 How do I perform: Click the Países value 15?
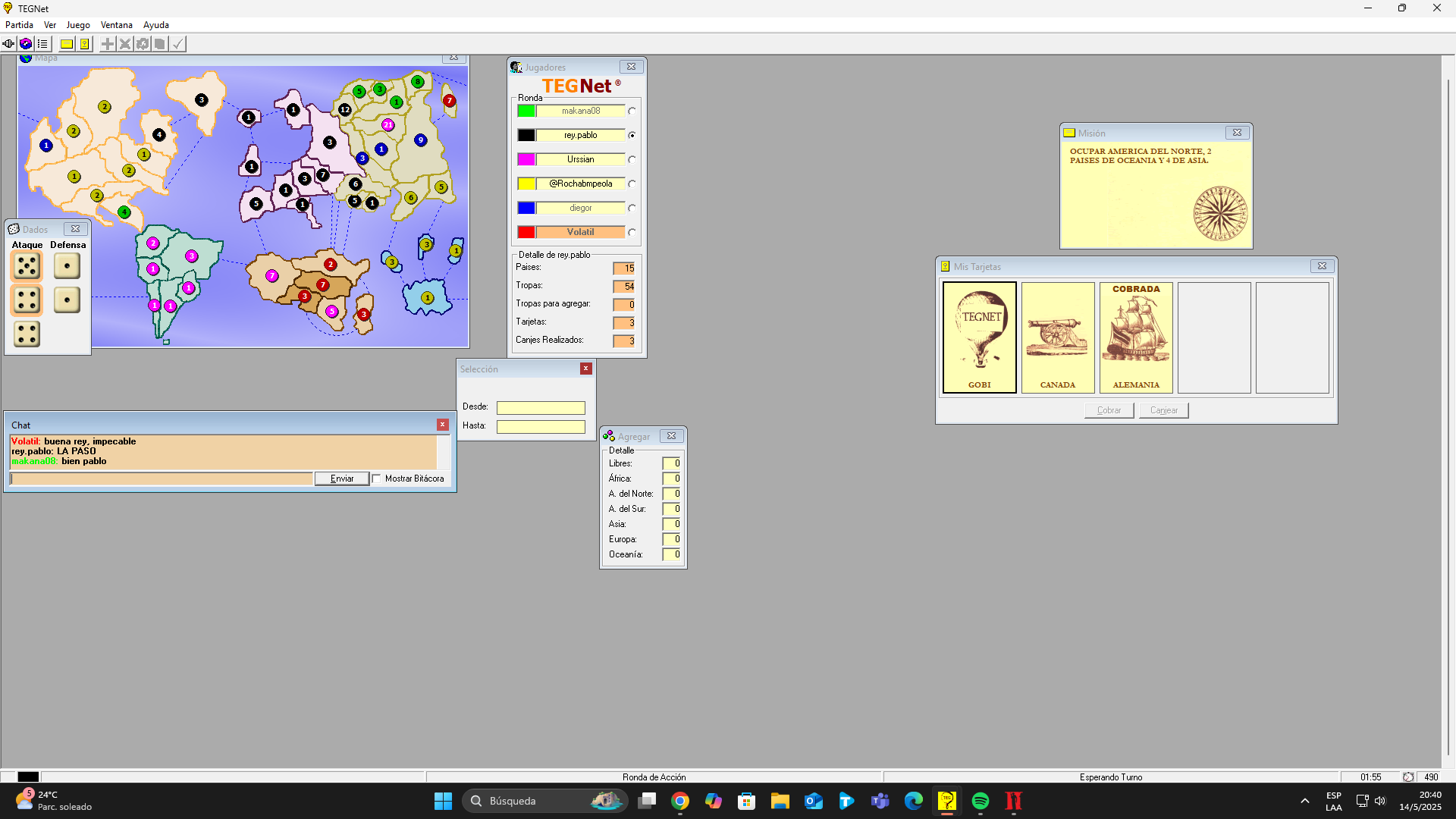point(624,268)
